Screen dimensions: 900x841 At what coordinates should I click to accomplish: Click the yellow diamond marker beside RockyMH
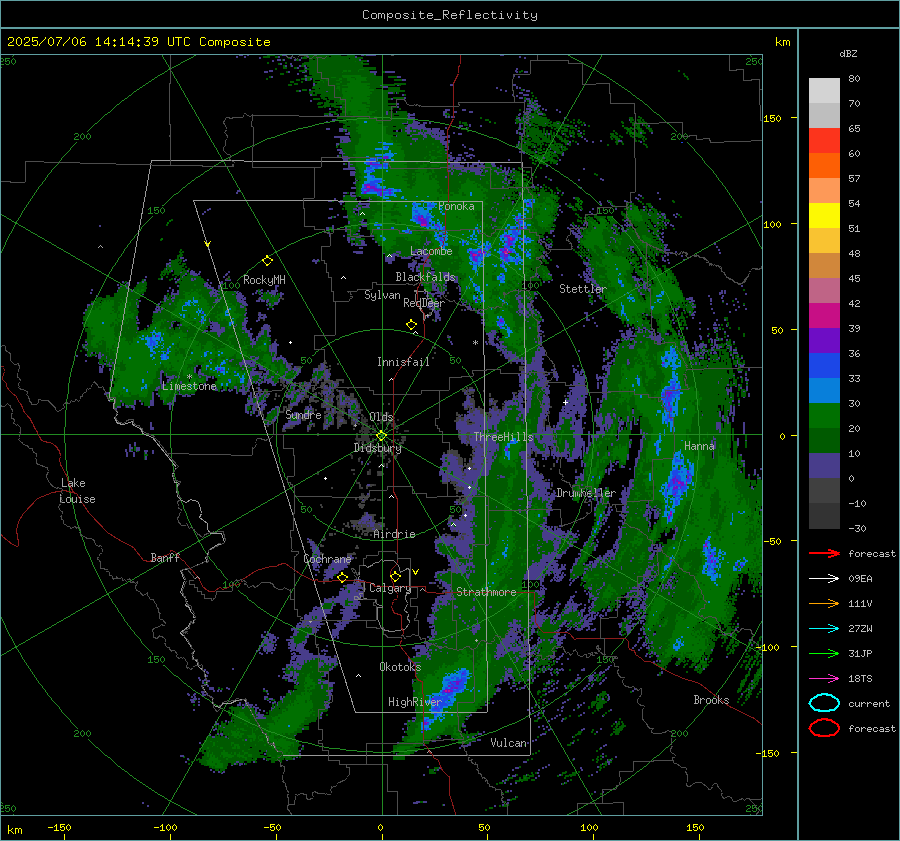coord(267,261)
